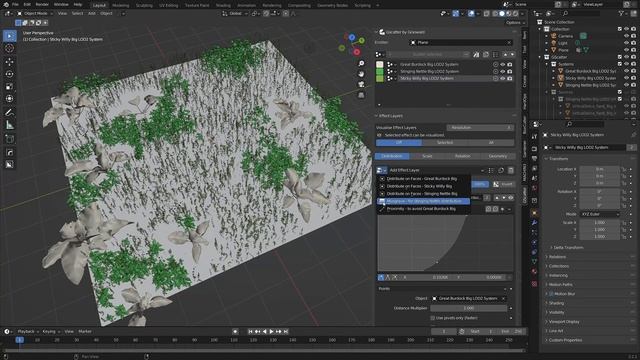Hide Great Burdock system in Scatter list
640x360 pixels.
click(x=502, y=64)
